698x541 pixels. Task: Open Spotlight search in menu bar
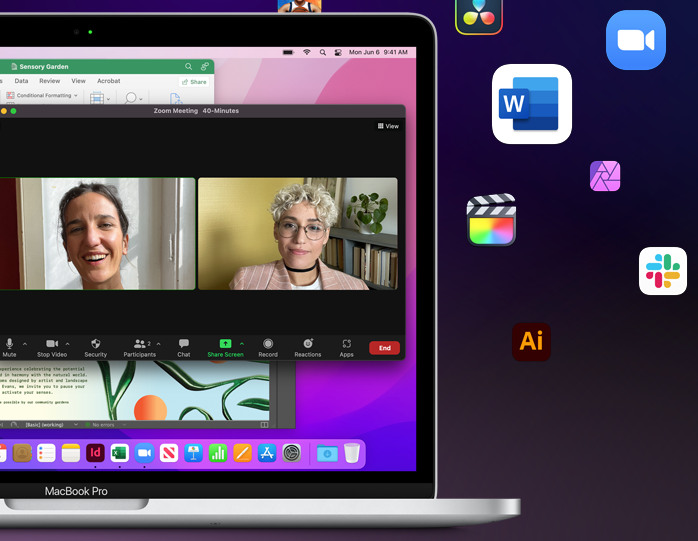pyautogui.click(x=323, y=52)
